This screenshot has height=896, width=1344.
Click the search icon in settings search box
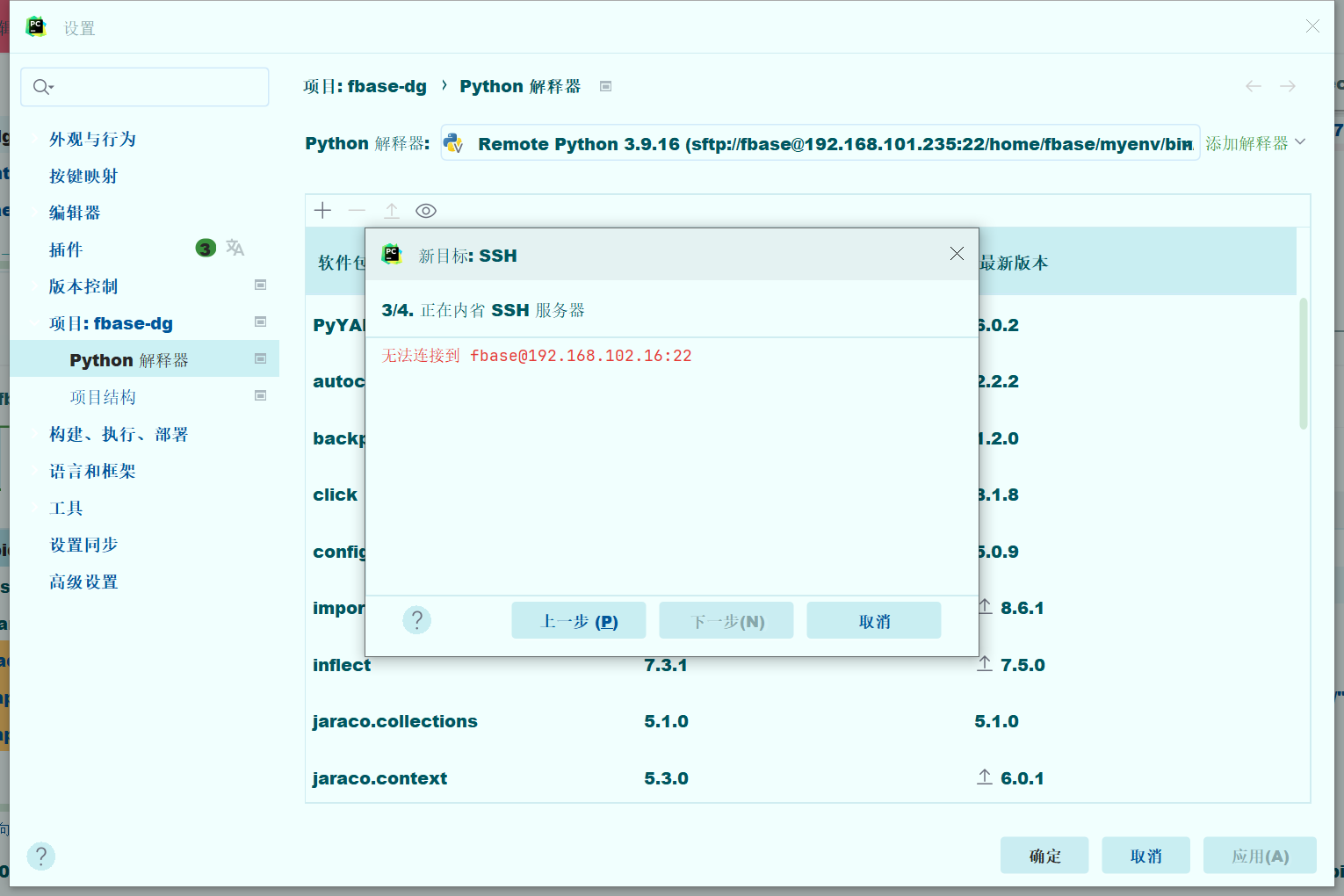click(43, 87)
